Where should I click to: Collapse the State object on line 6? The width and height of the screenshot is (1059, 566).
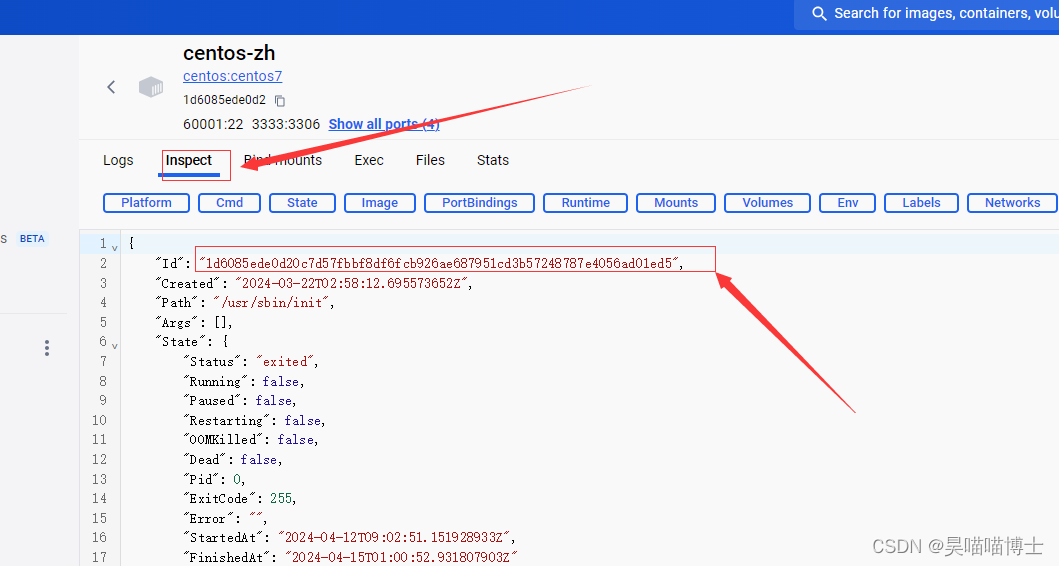click(115, 346)
